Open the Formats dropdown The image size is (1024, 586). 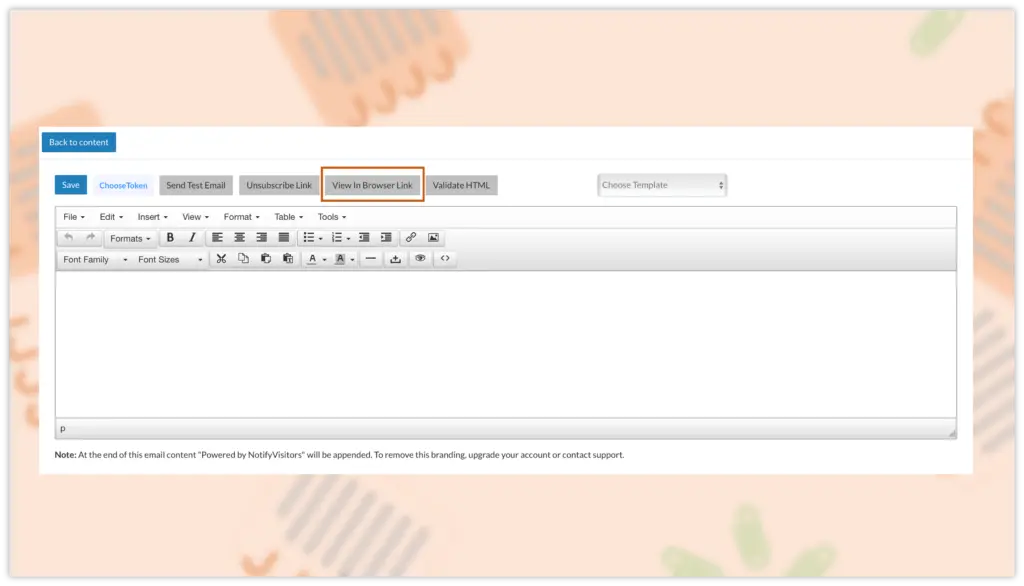point(130,239)
